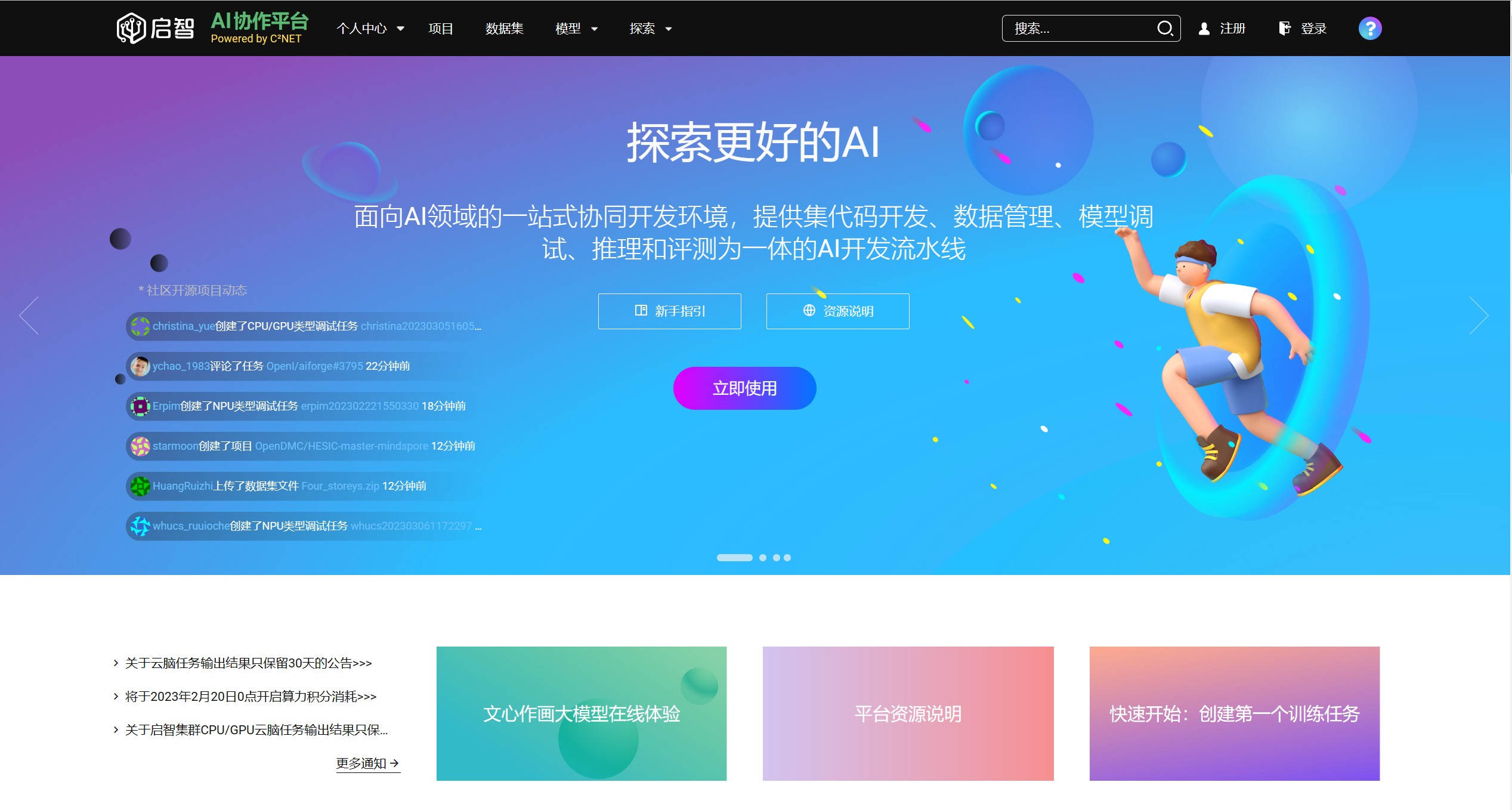
Task: Click the search magnifier icon
Action: coord(1164,28)
